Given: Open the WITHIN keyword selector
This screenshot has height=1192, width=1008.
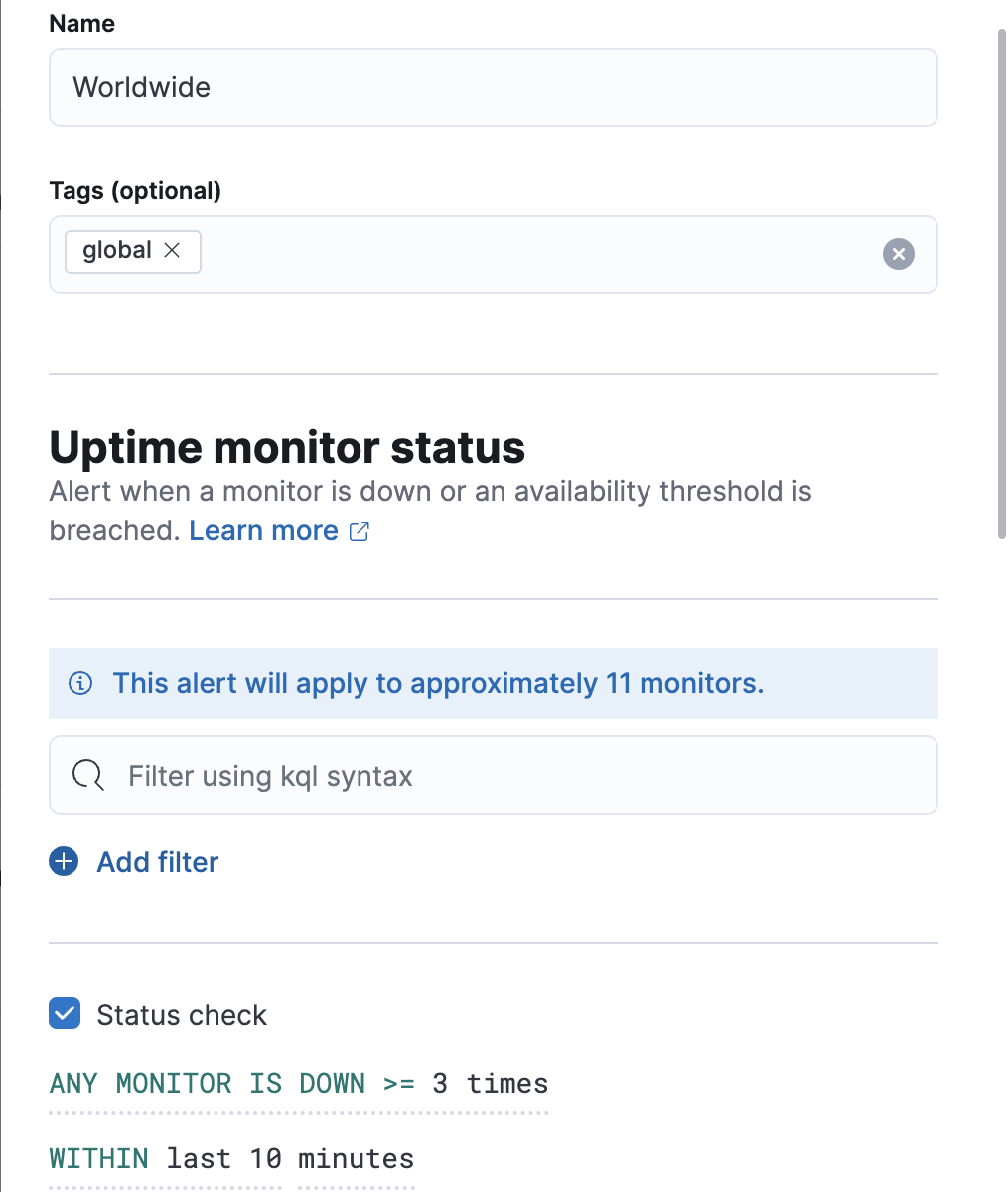Looking at the screenshot, I should [x=98, y=1158].
